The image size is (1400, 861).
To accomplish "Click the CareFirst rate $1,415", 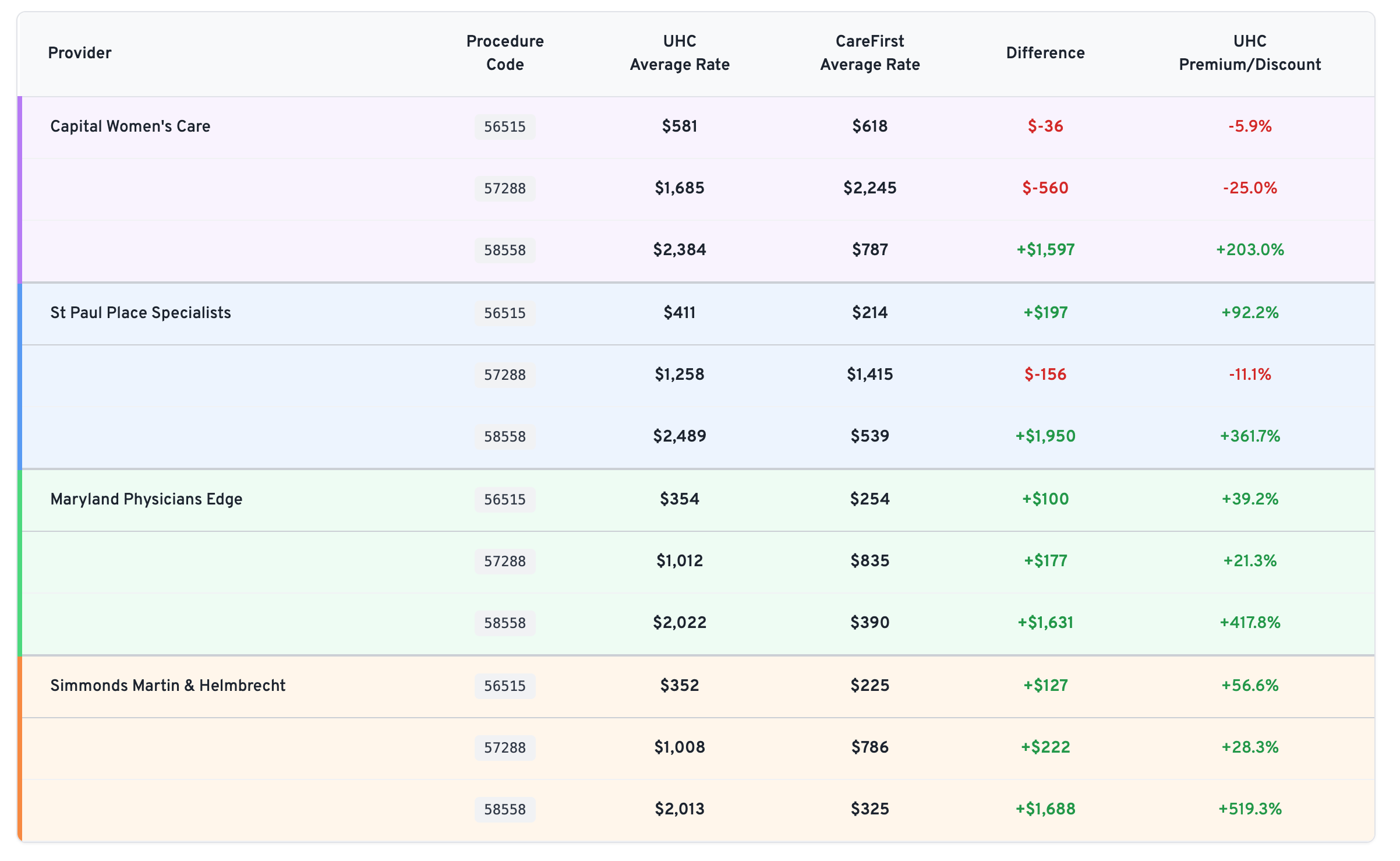I will (870, 375).
